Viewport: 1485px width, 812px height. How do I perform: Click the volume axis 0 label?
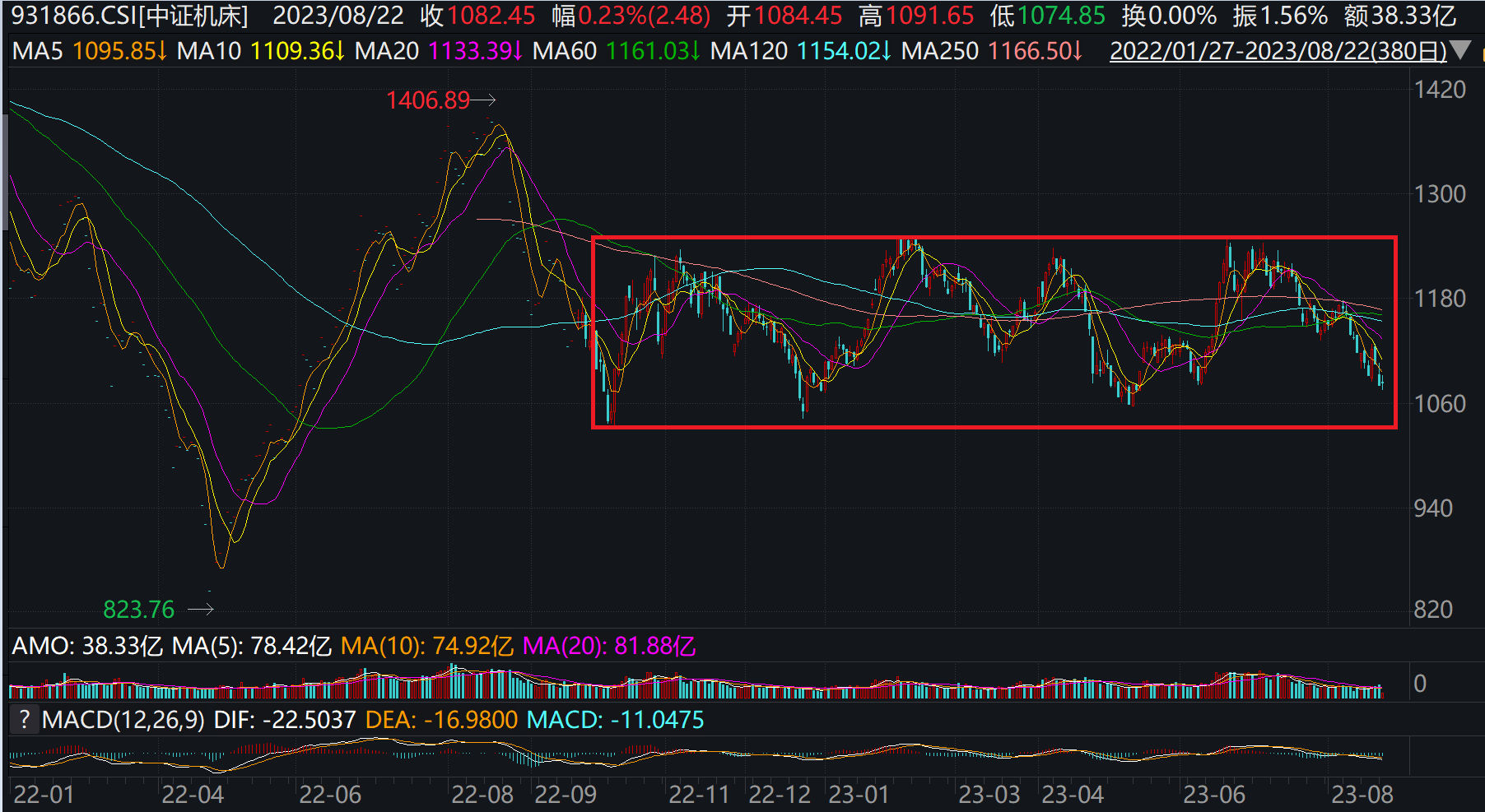(1420, 684)
